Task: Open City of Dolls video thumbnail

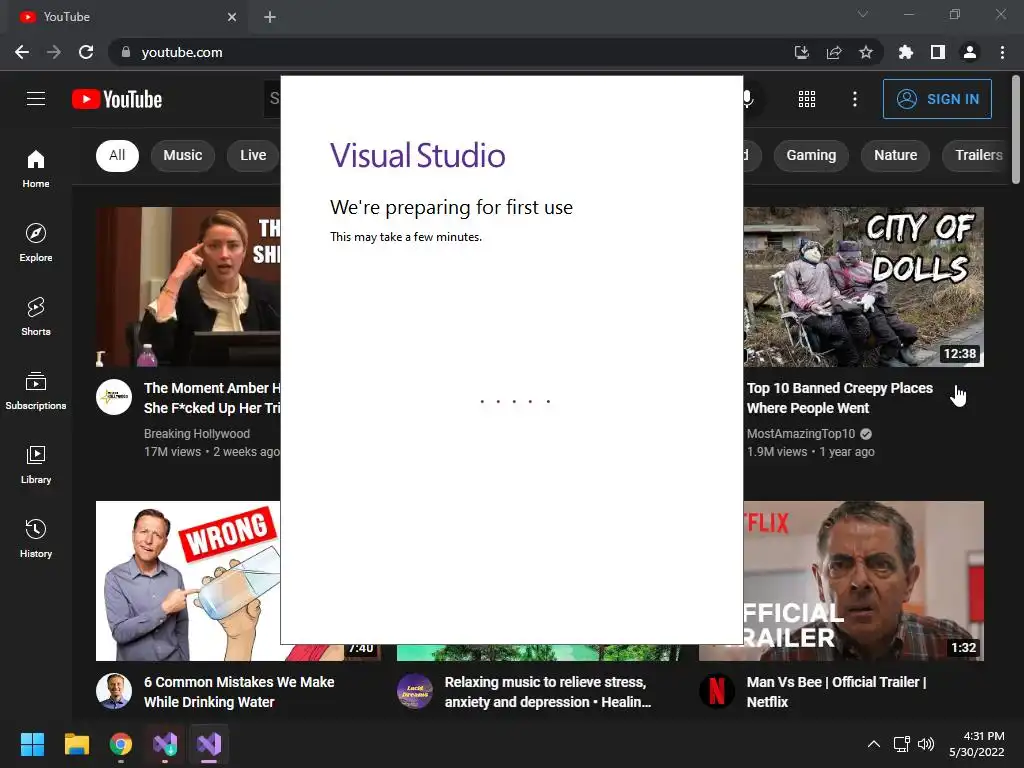Action: tap(863, 287)
